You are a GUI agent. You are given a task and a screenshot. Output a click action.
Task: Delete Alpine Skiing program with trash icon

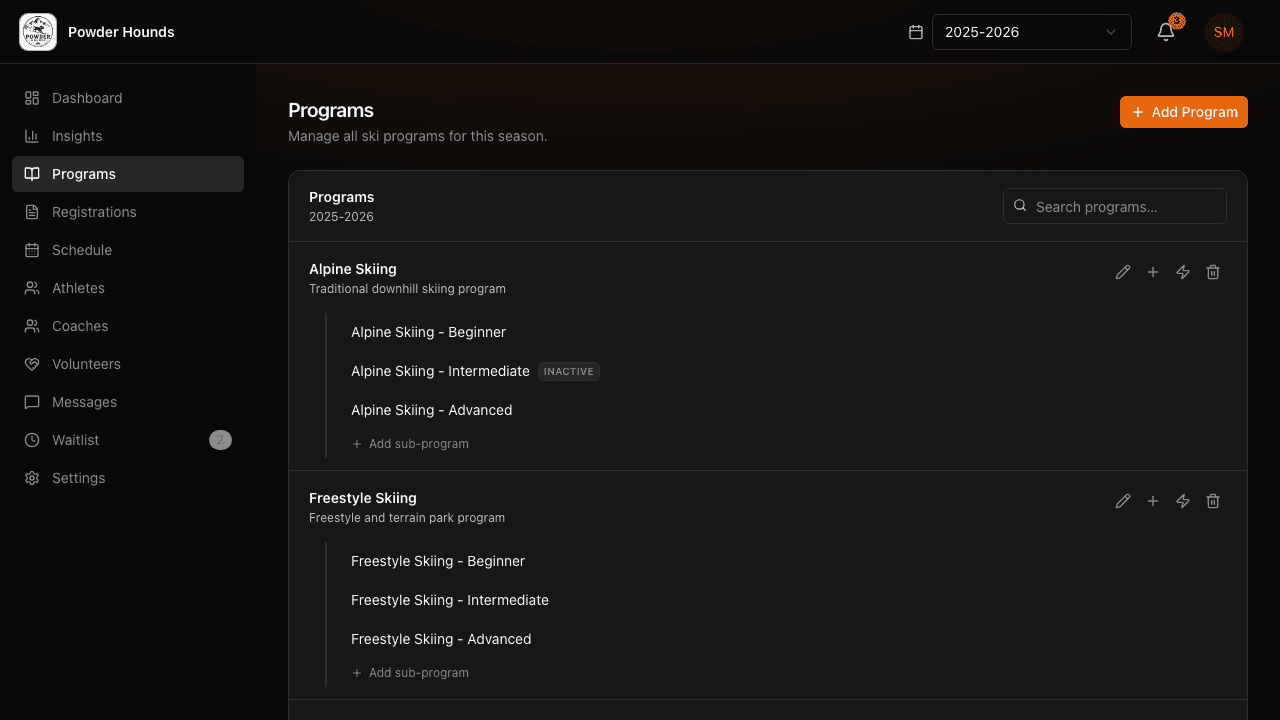pyautogui.click(x=1213, y=272)
